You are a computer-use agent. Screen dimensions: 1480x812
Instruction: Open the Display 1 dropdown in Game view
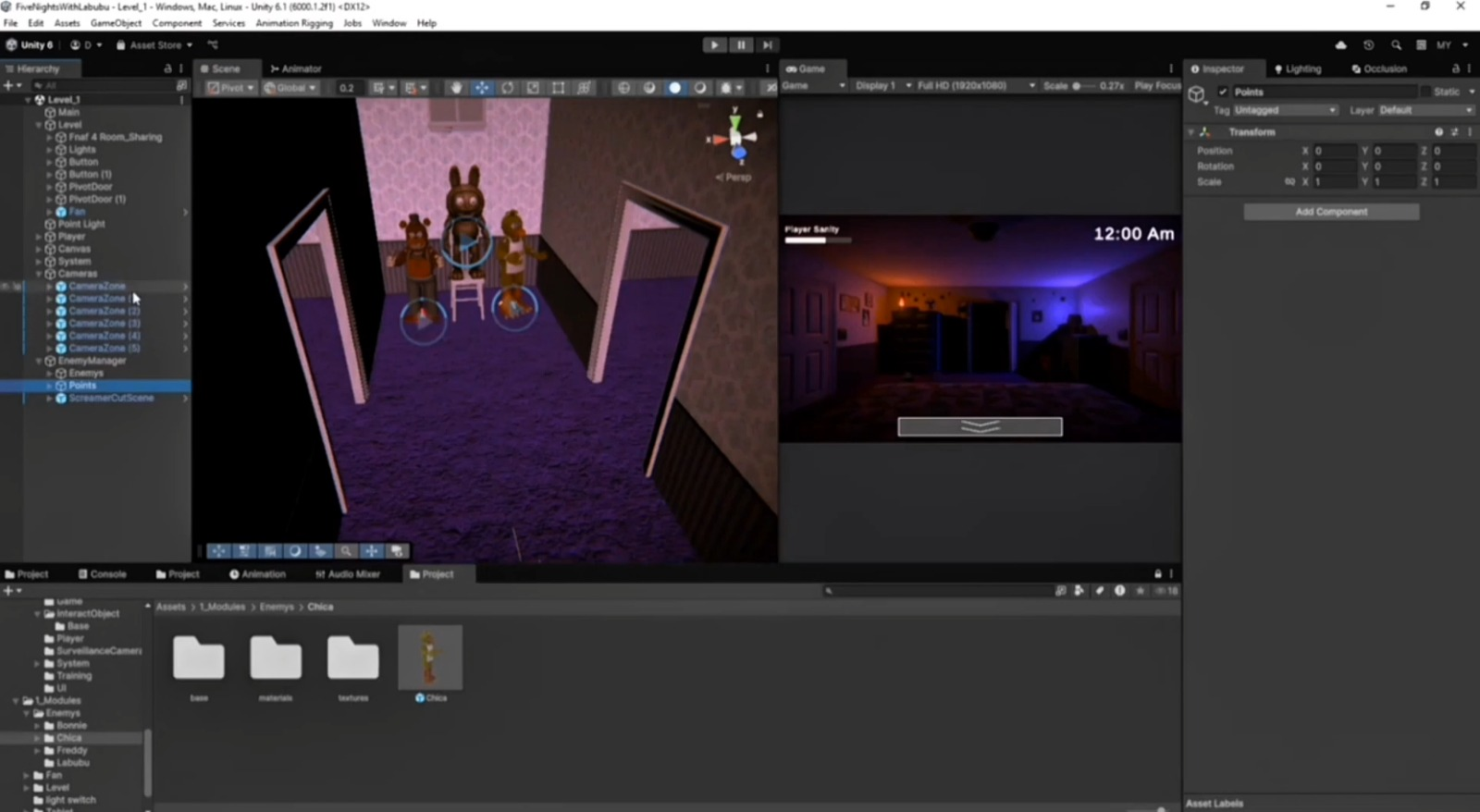[883, 85]
